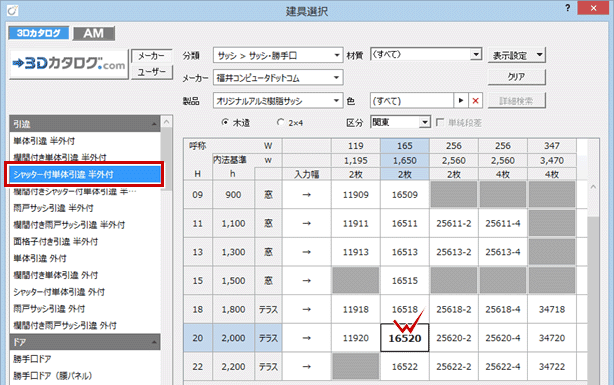Image resolution: width=614 pixels, height=385 pixels.
Task: Click the play arrow next to 色 field
Action: [461, 101]
